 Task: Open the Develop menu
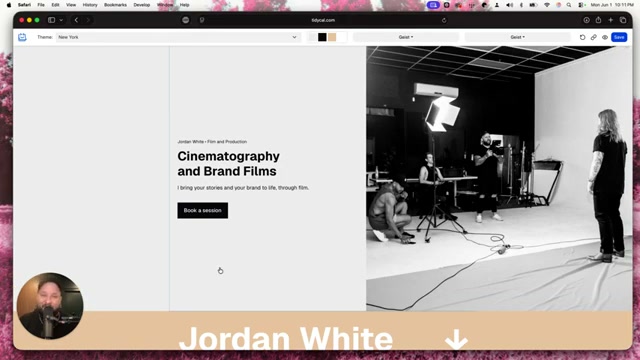click(x=142, y=5)
